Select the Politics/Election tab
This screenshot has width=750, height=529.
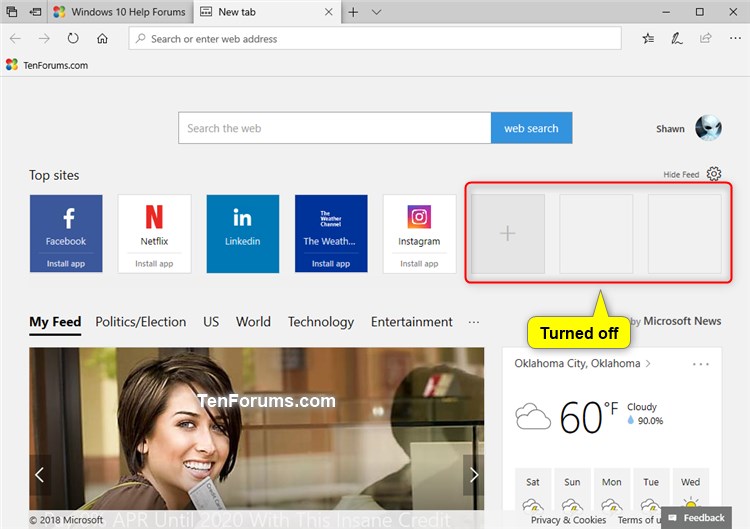pyautogui.click(x=141, y=322)
